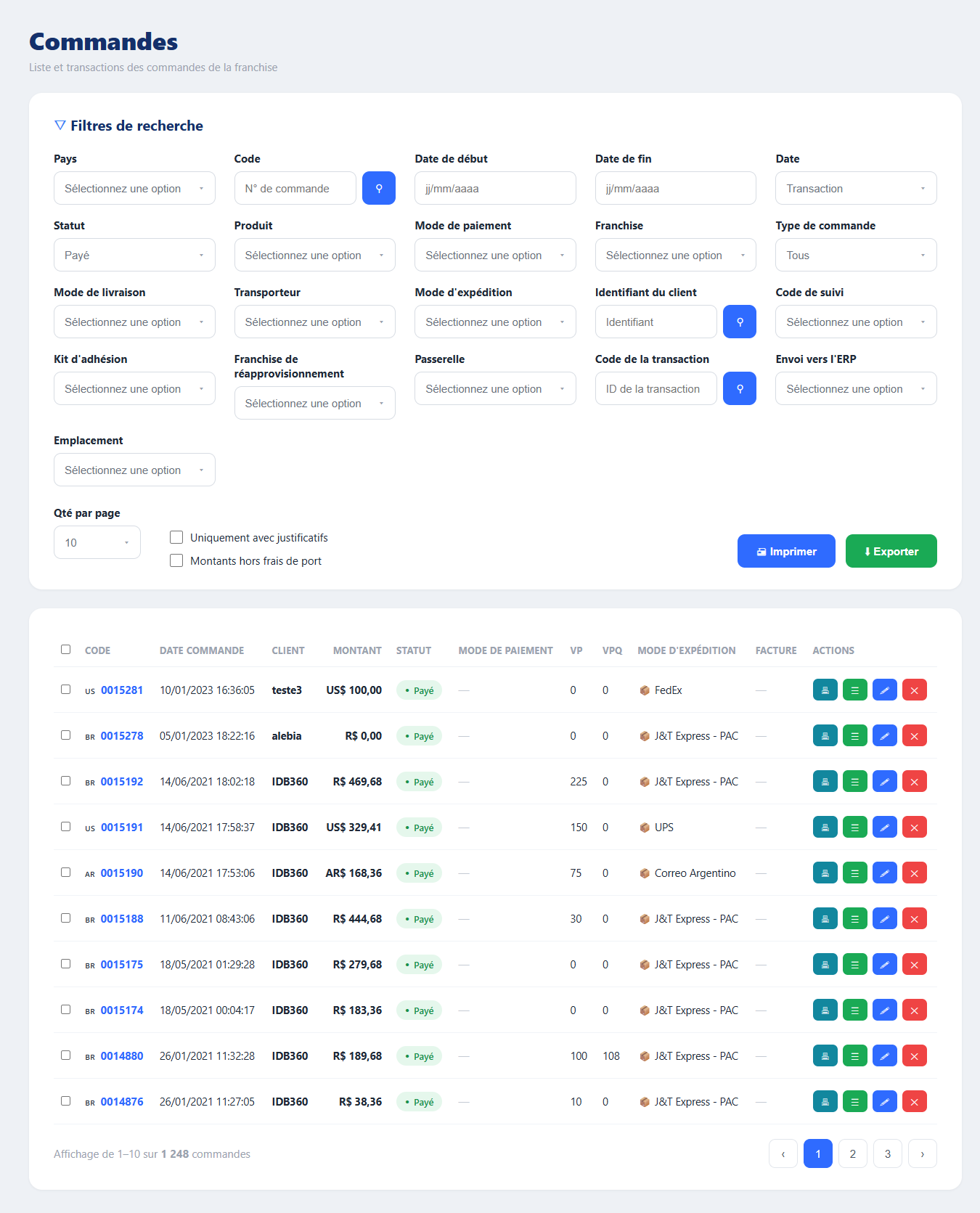Open details list icon for order 0015281
The image size is (980, 1213).
854,690
